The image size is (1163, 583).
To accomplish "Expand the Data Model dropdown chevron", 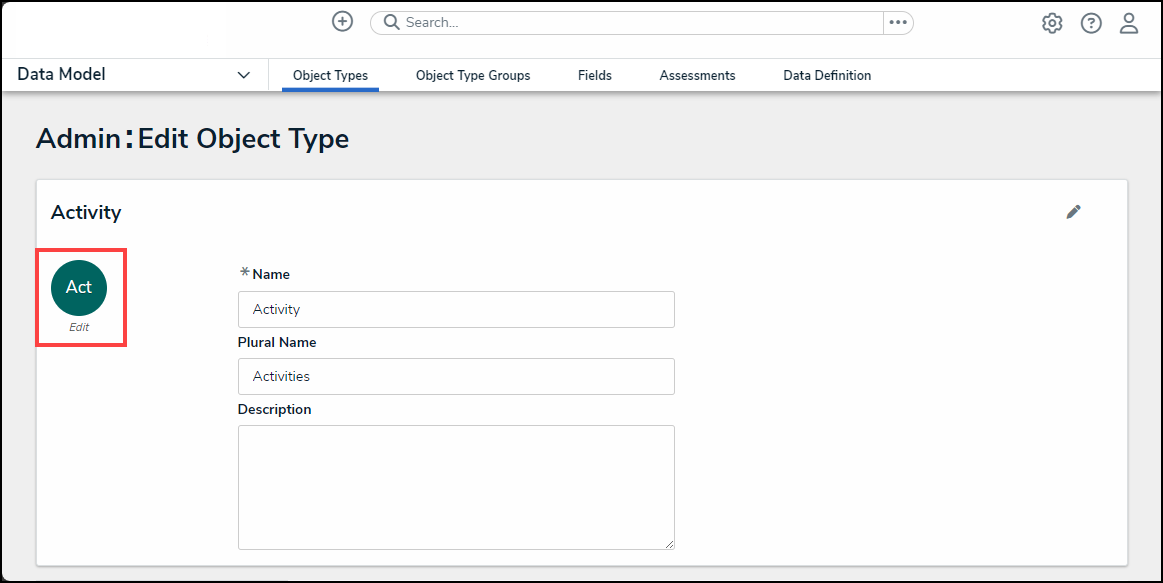I will pos(244,76).
